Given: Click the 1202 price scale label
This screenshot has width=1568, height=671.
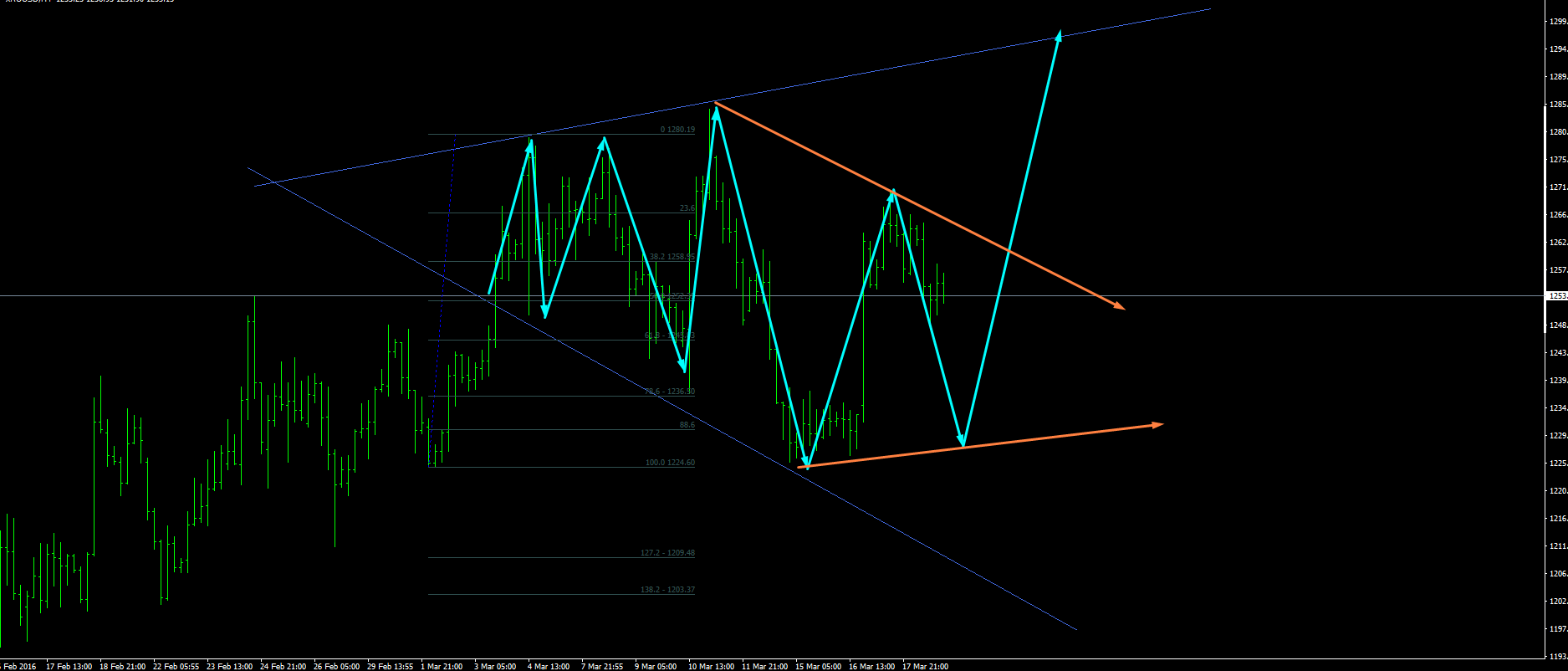Looking at the screenshot, I should (x=1558, y=602).
